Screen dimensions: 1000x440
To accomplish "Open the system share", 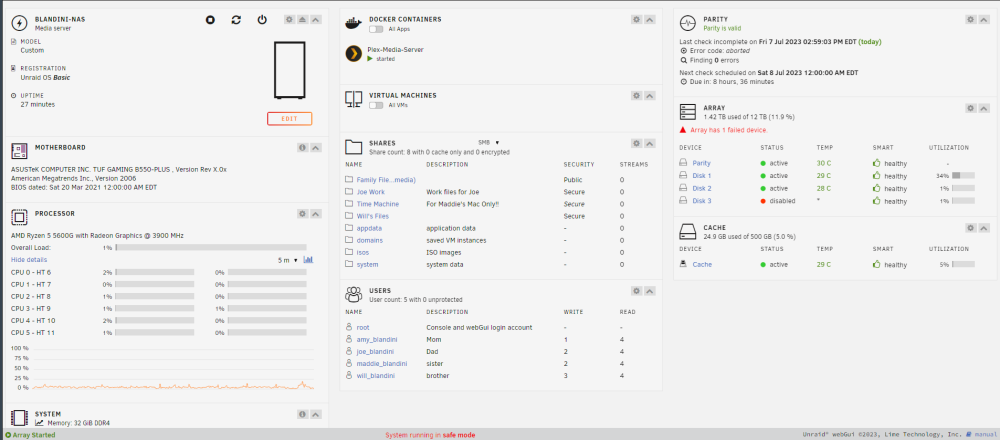I will (367, 264).
